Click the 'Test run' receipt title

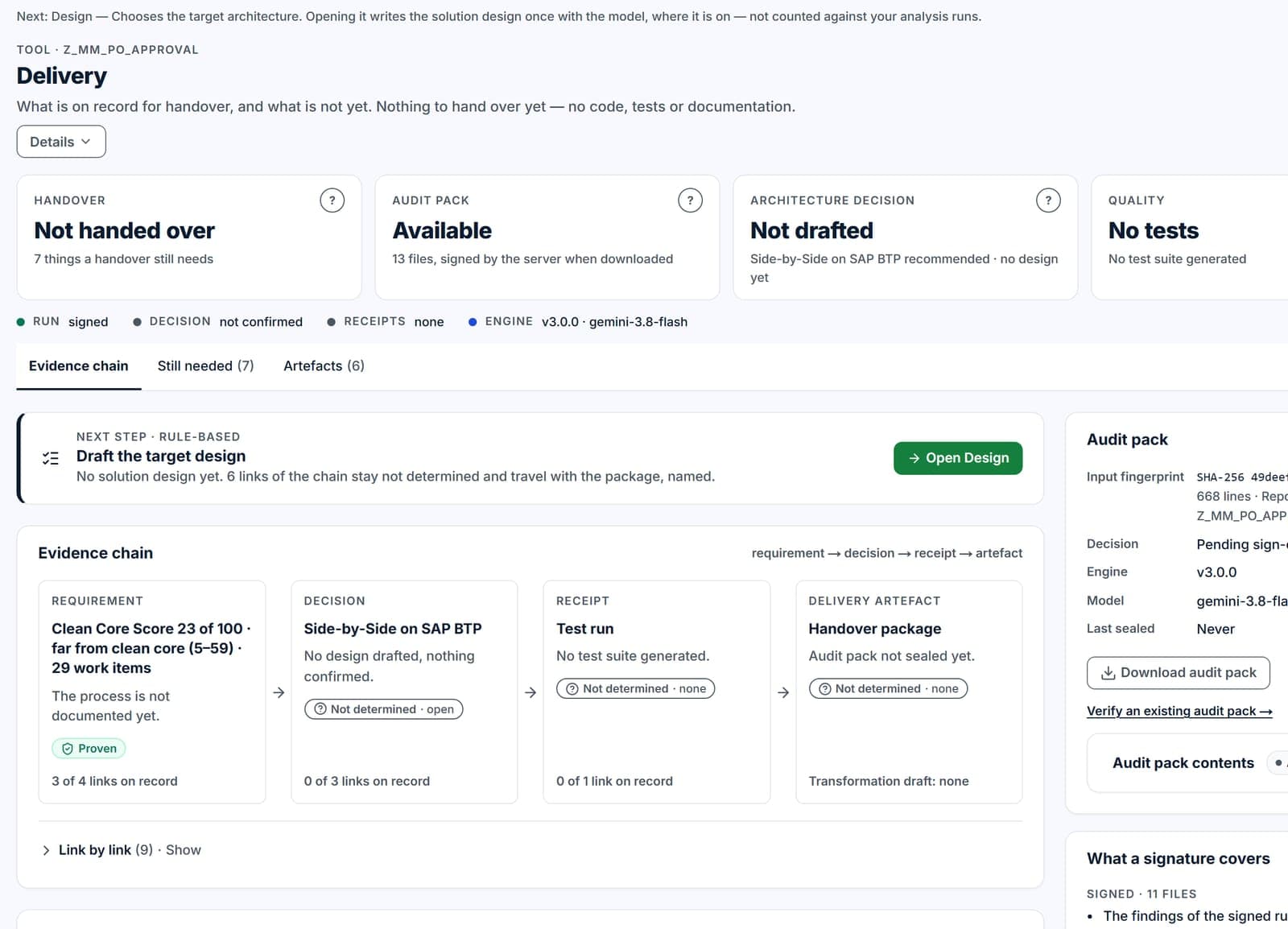585,629
